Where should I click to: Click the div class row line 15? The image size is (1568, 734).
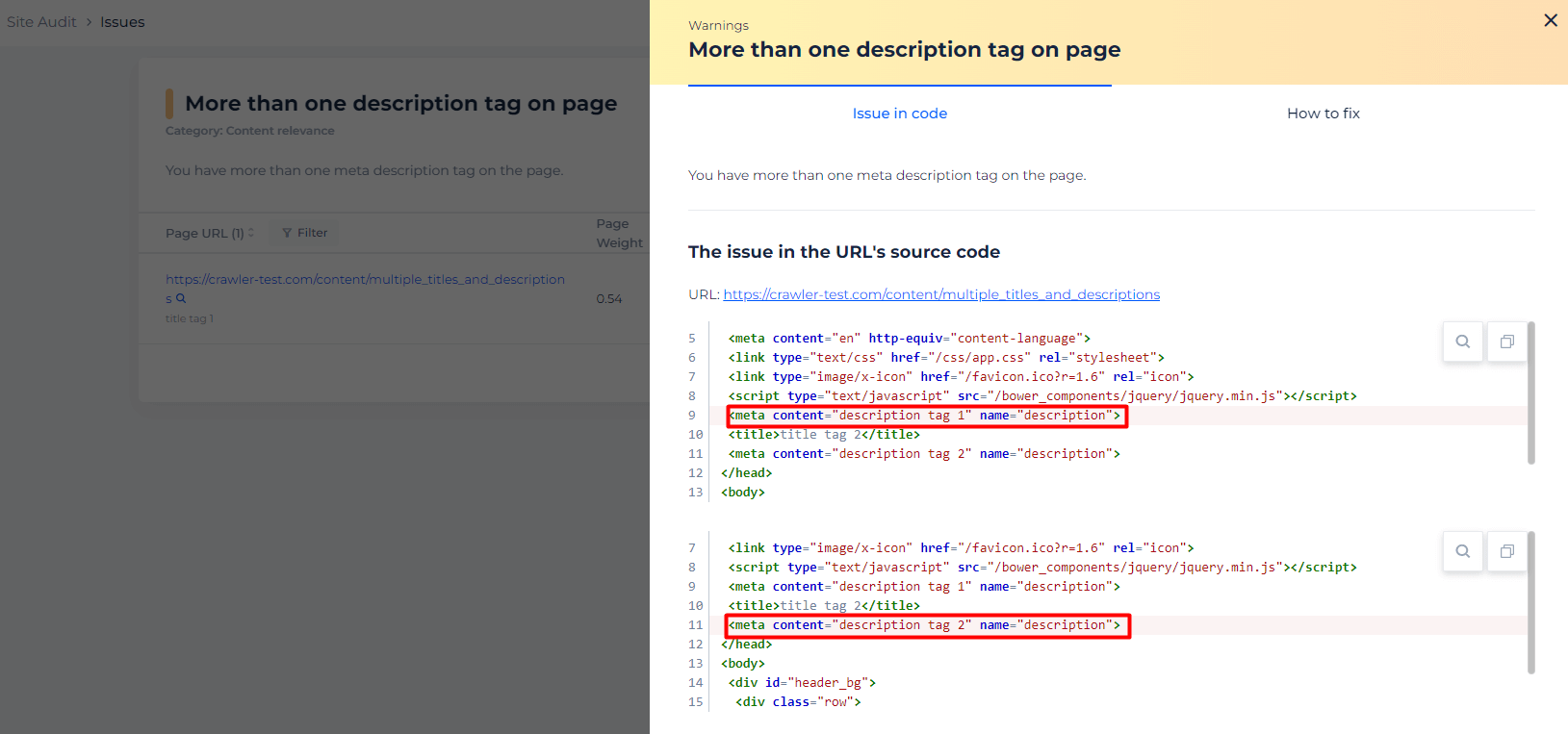(798, 702)
